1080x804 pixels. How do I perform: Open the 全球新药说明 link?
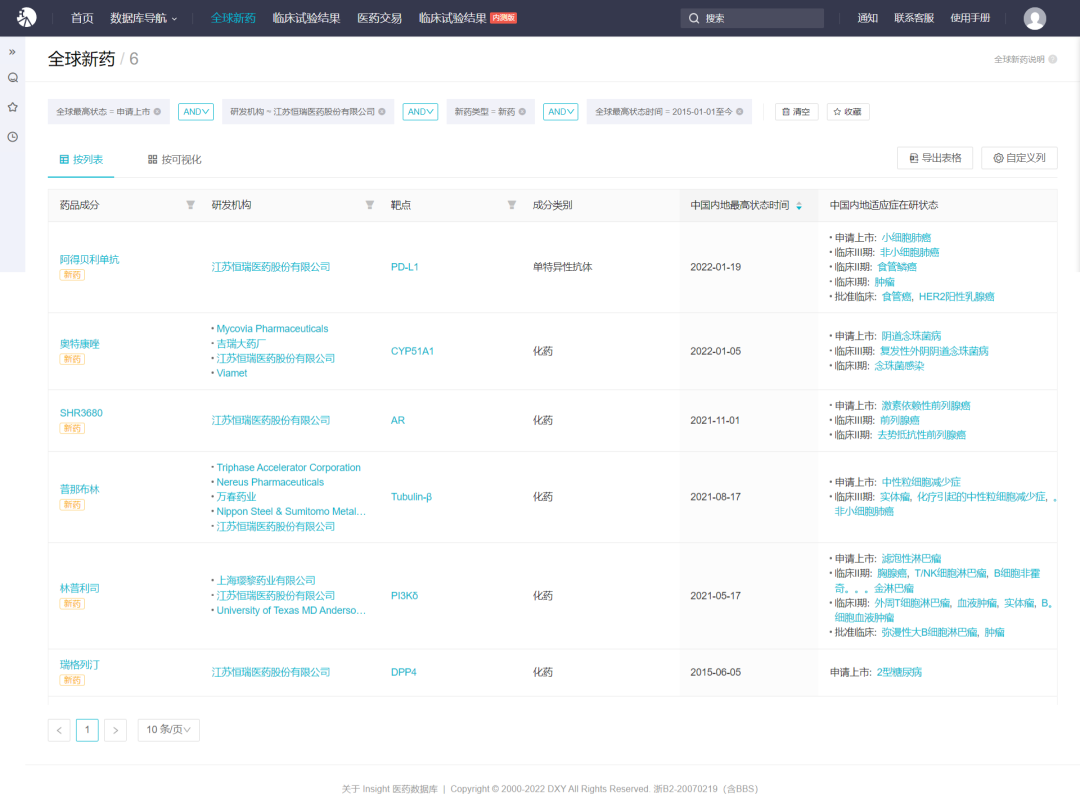[1019, 59]
